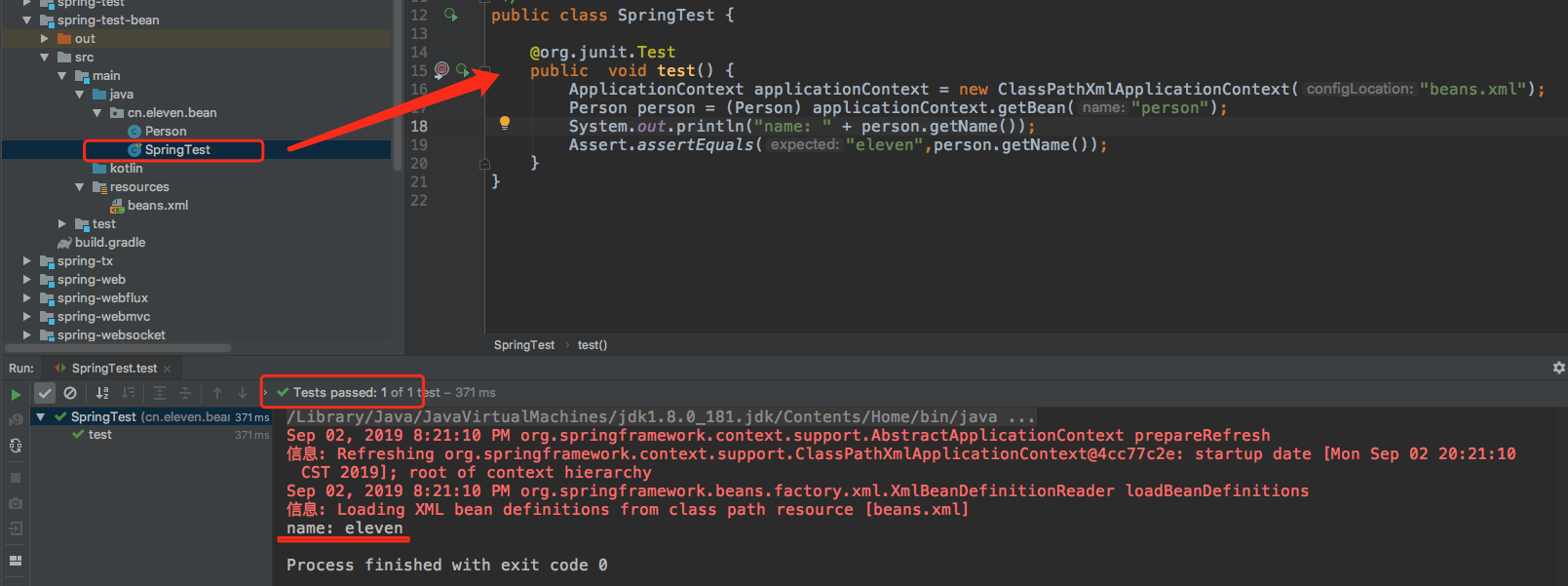This screenshot has width=1568, height=586.
Task: Select the 'test' result in the test tree
Action: 99,435
